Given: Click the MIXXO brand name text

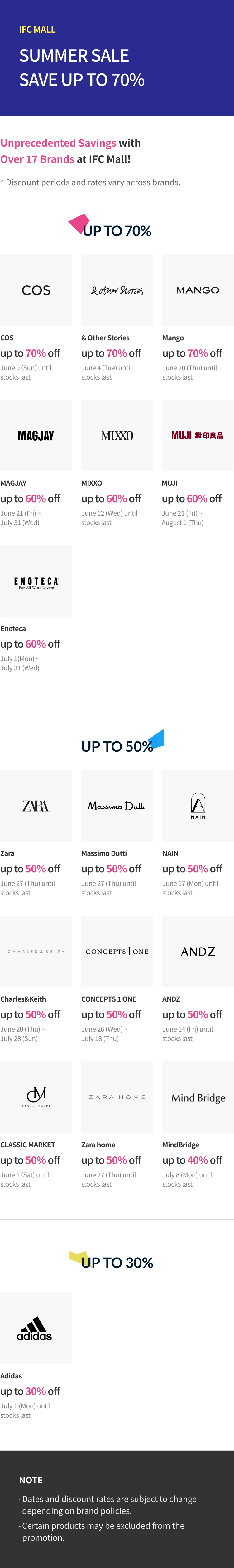Looking at the screenshot, I should (x=91, y=483).
